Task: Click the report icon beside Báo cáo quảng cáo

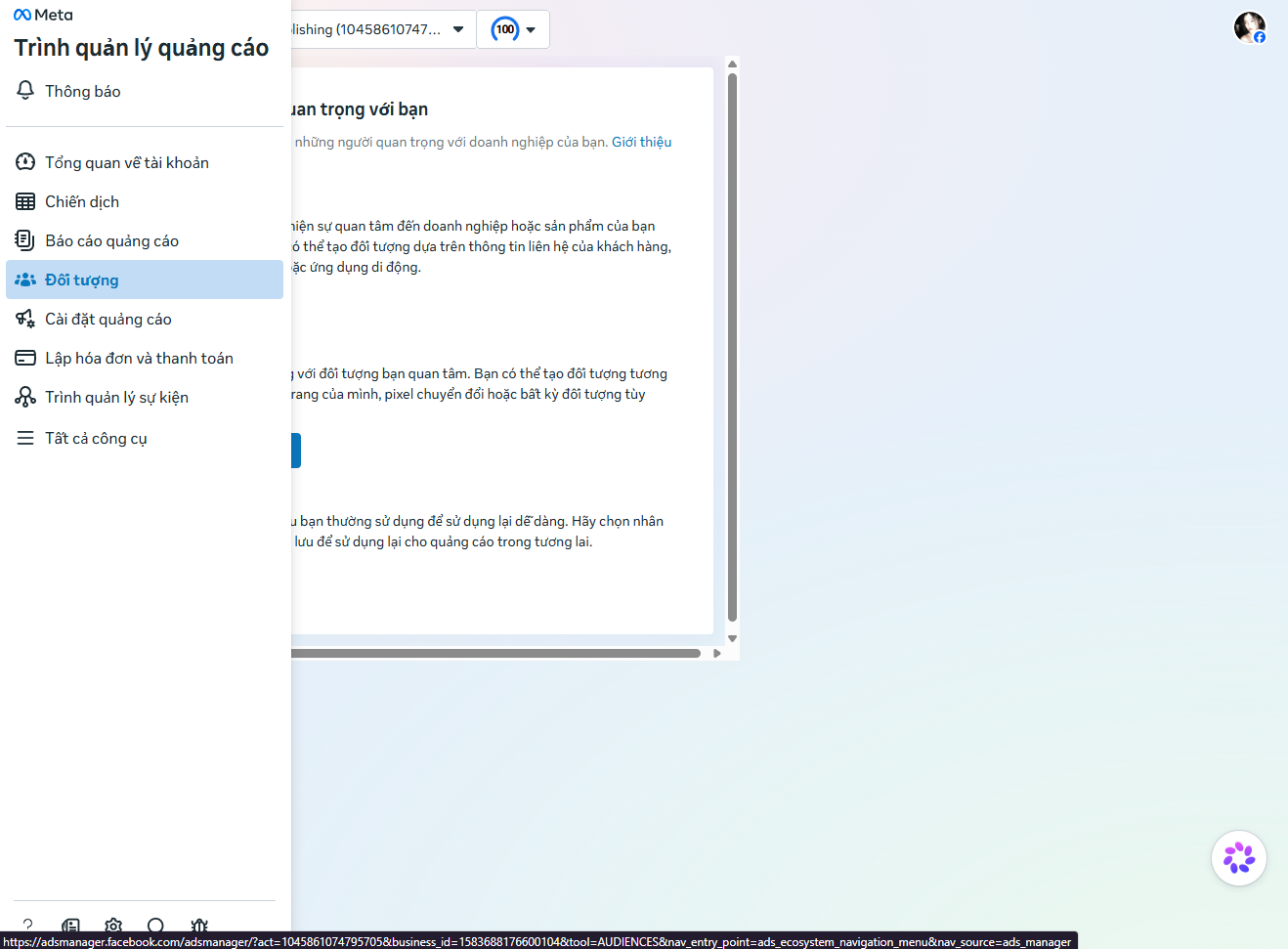Action: pyautogui.click(x=25, y=240)
